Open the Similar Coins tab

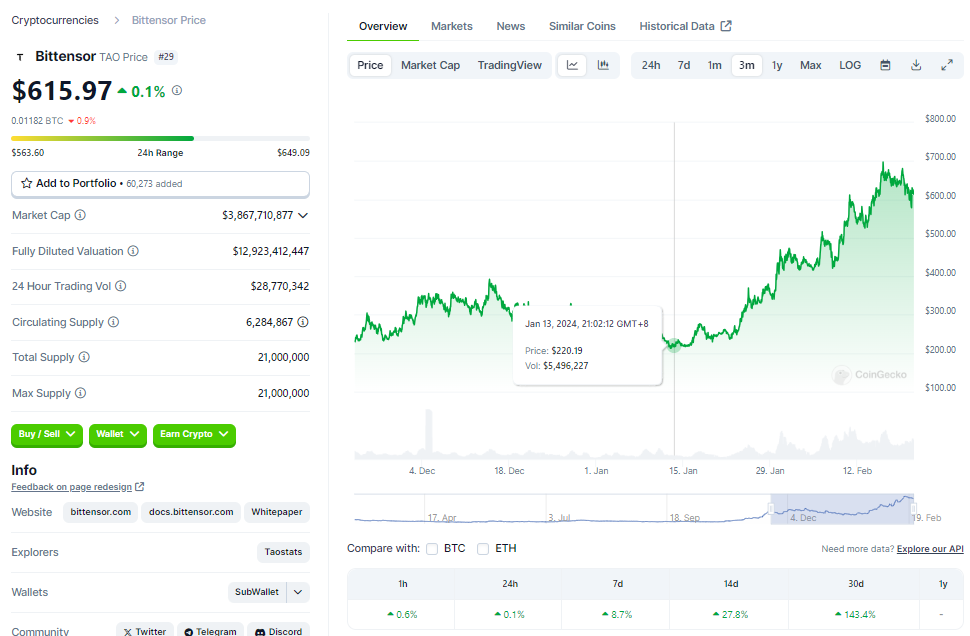pyautogui.click(x=582, y=26)
